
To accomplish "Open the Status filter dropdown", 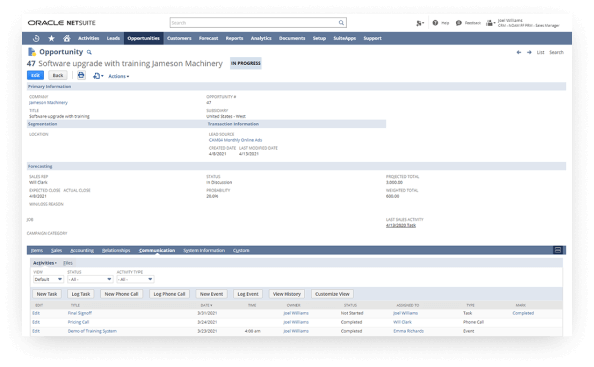I will [90, 280].
